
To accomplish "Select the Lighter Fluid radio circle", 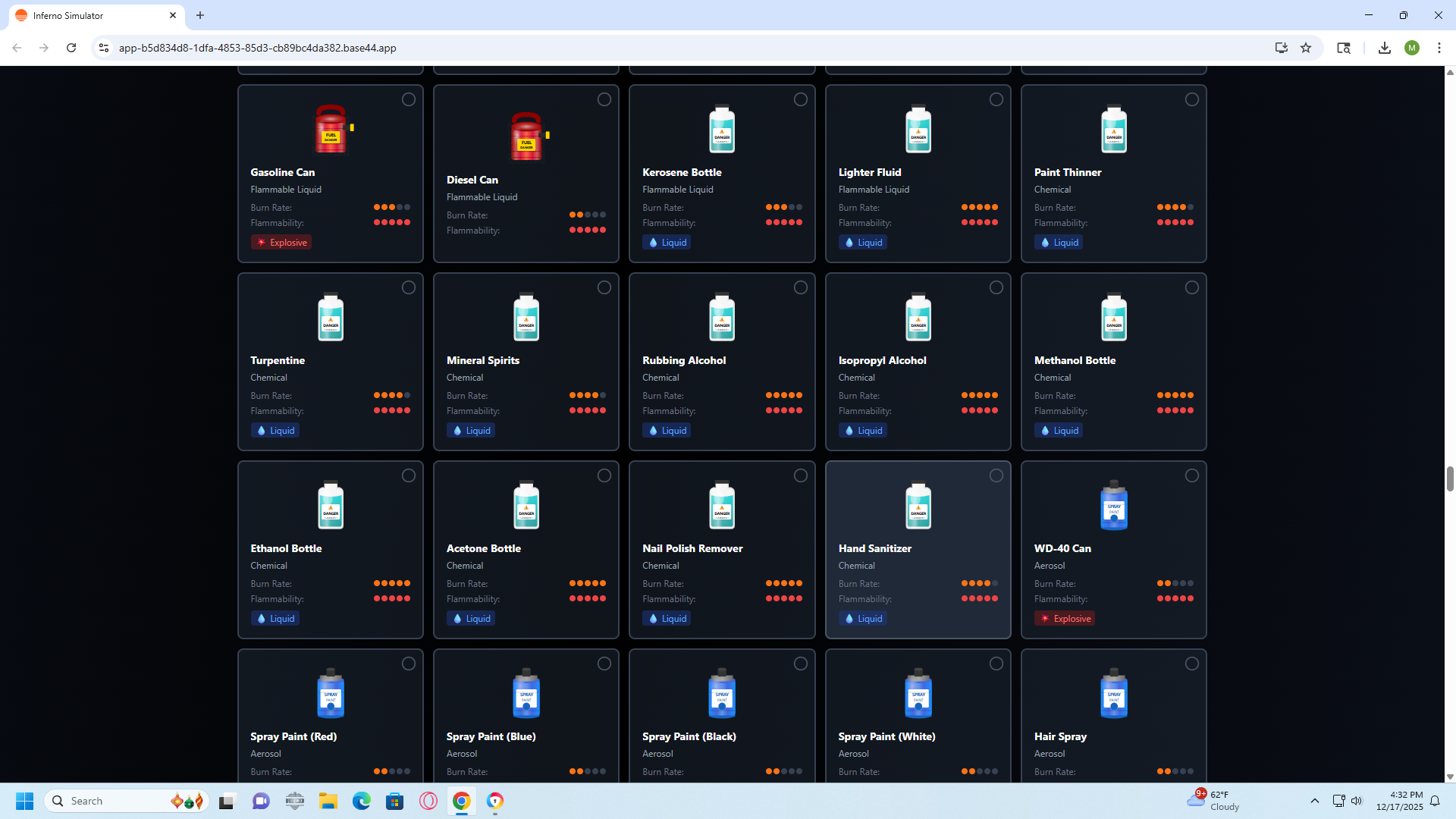I will (996, 99).
